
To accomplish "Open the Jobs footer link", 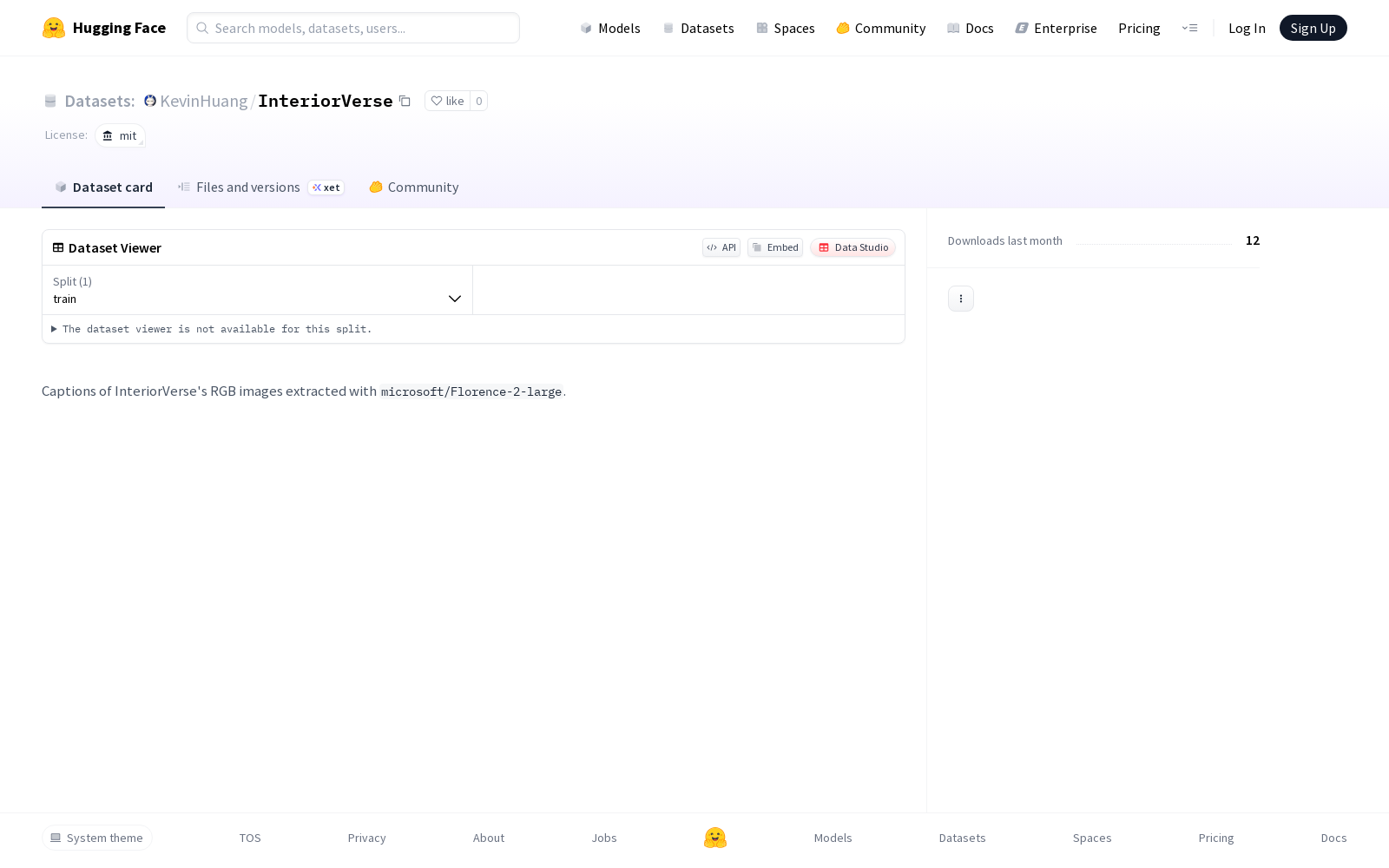I will click(604, 838).
